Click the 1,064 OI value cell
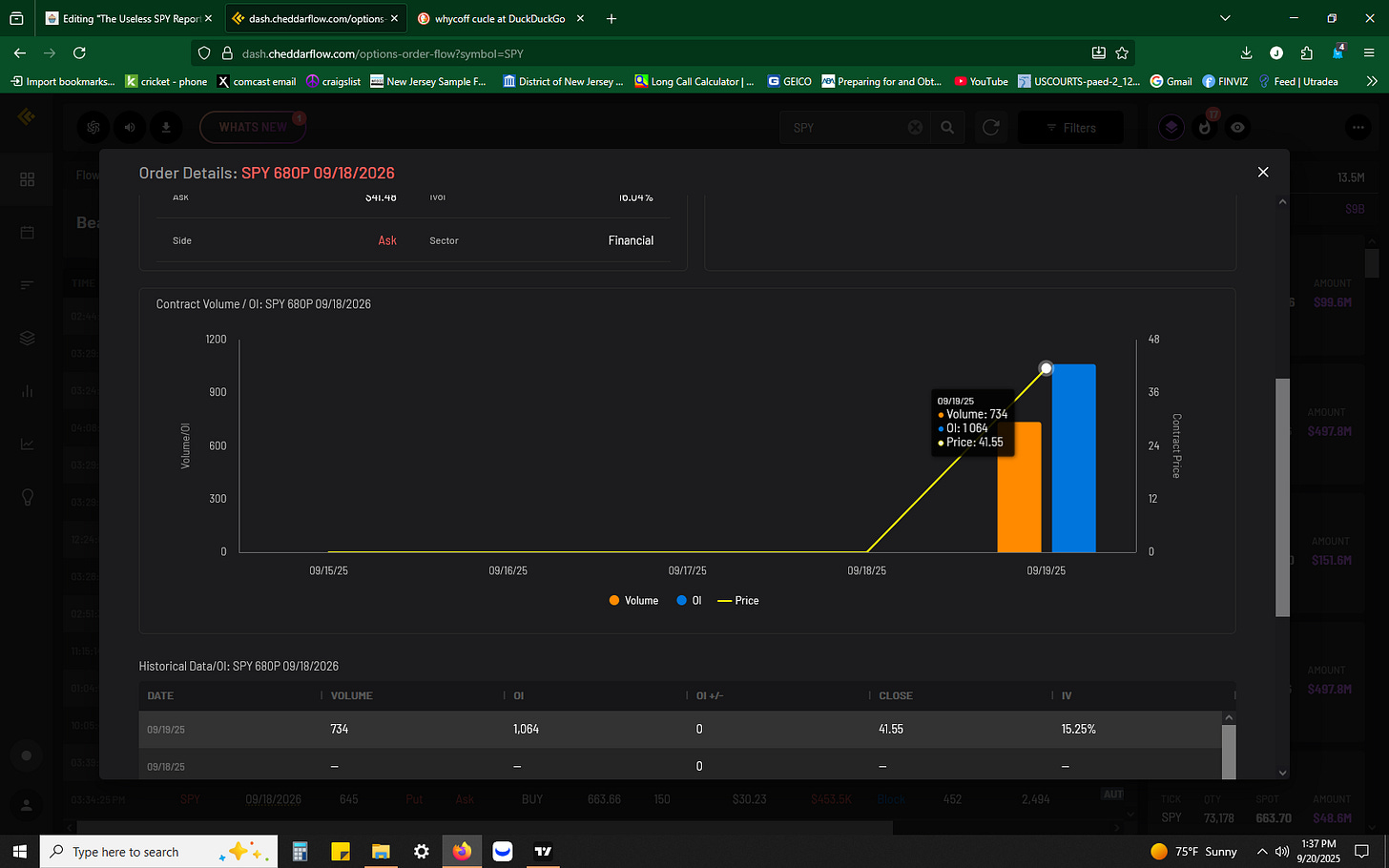Viewport: 1389px width, 868px height. [x=526, y=729]
